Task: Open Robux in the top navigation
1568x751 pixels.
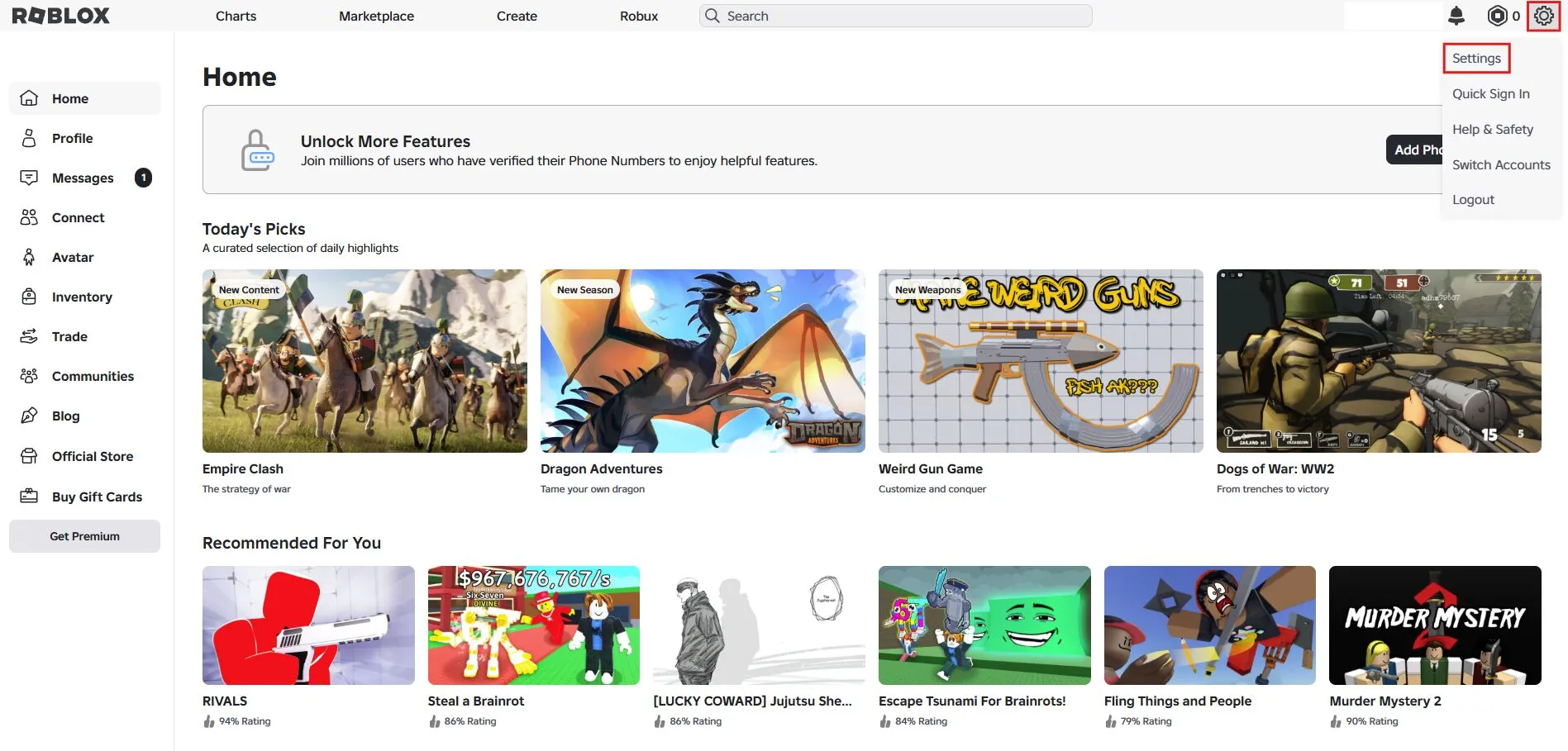Action: click(x=639, y=16)
